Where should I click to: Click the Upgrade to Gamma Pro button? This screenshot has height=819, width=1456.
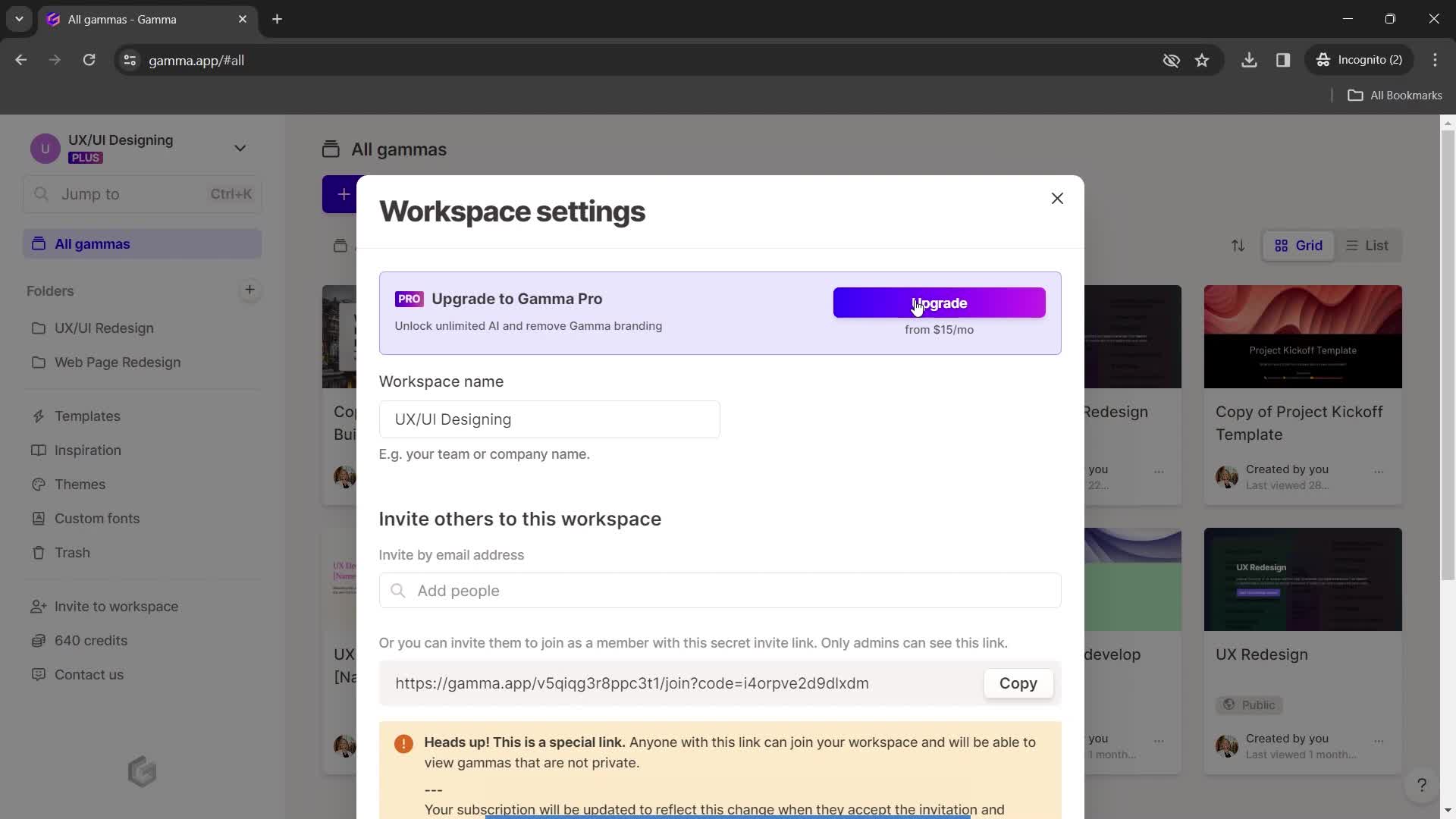tap(938, 302)
